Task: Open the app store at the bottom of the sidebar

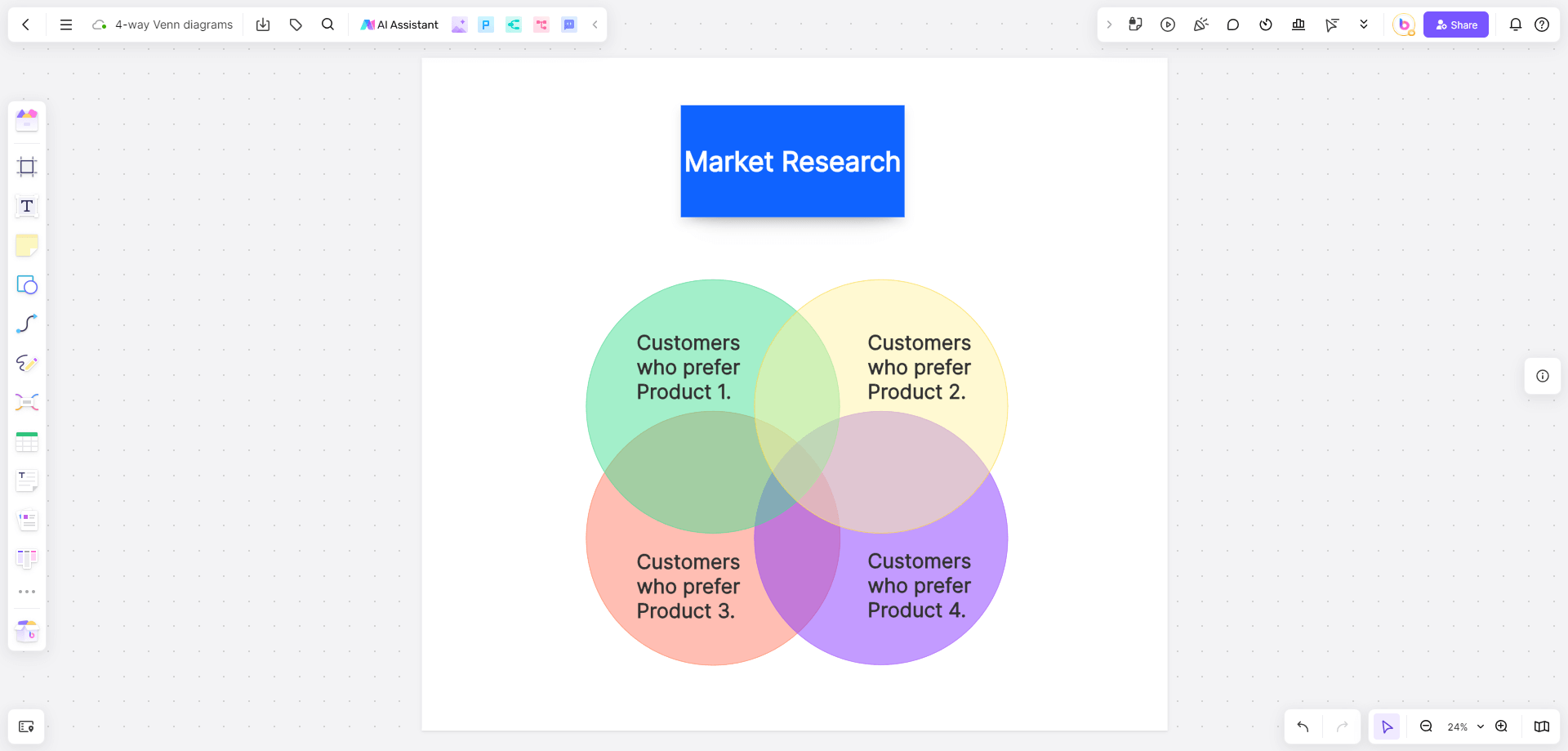Action: click(x=27, y=631)
